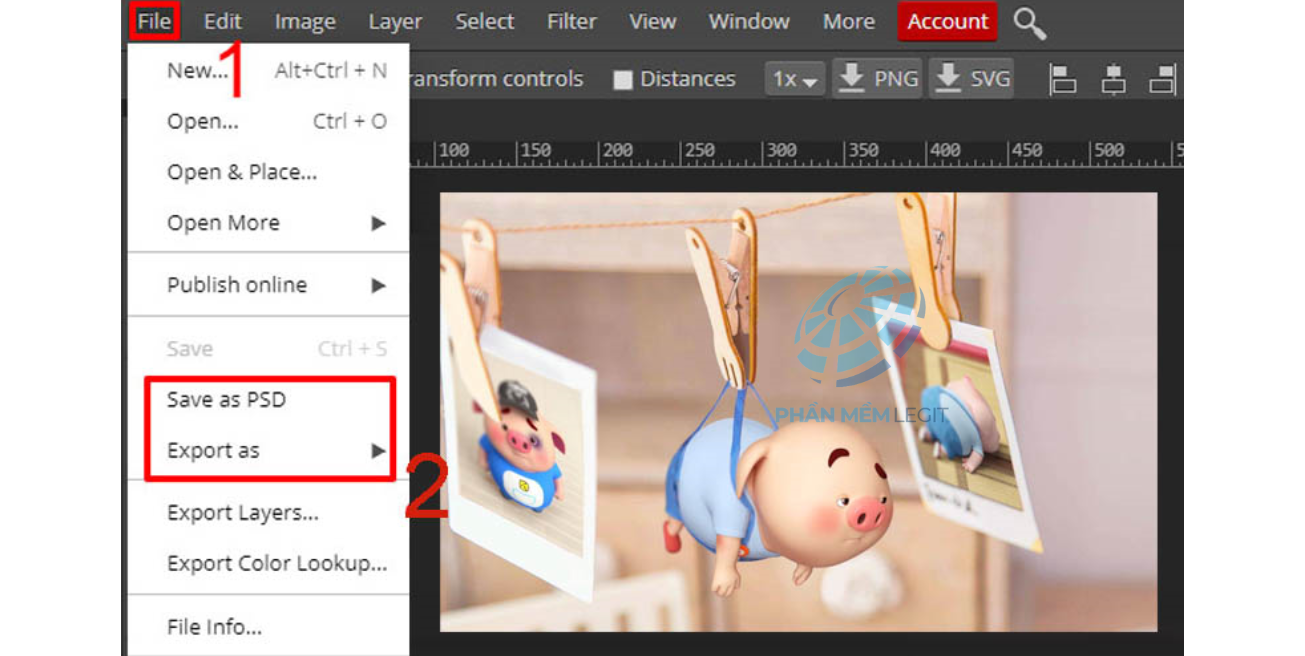1305x656 pixels.
Task: Open the More menu
Action: (849, 21)
